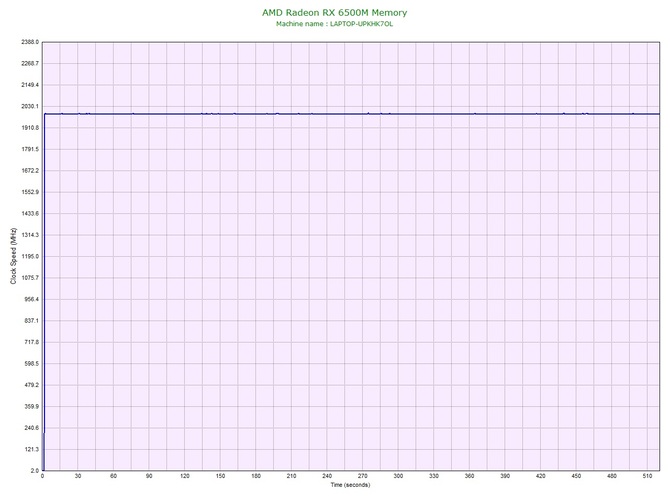Click the 121.3 y-axis value

click(31, 449)
